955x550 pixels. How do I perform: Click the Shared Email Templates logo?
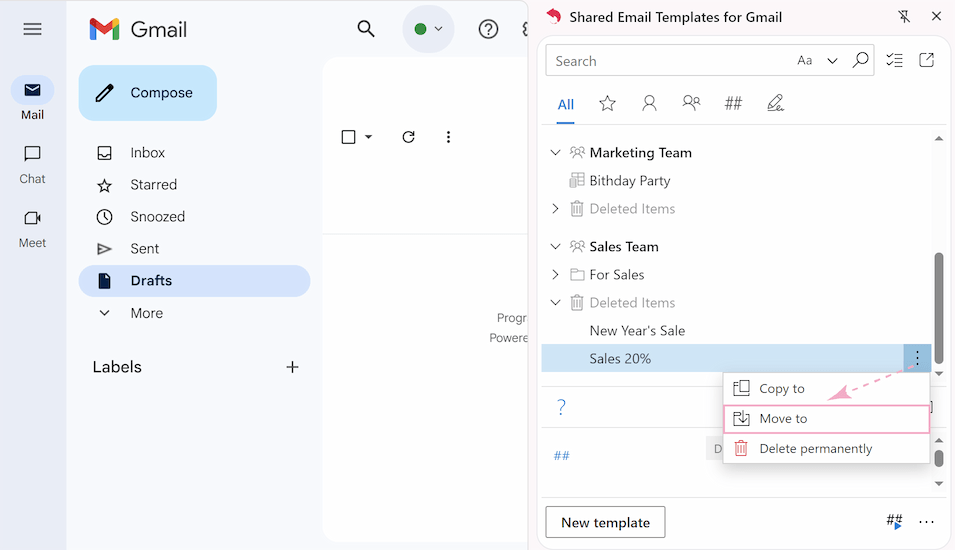click(554, 16)
